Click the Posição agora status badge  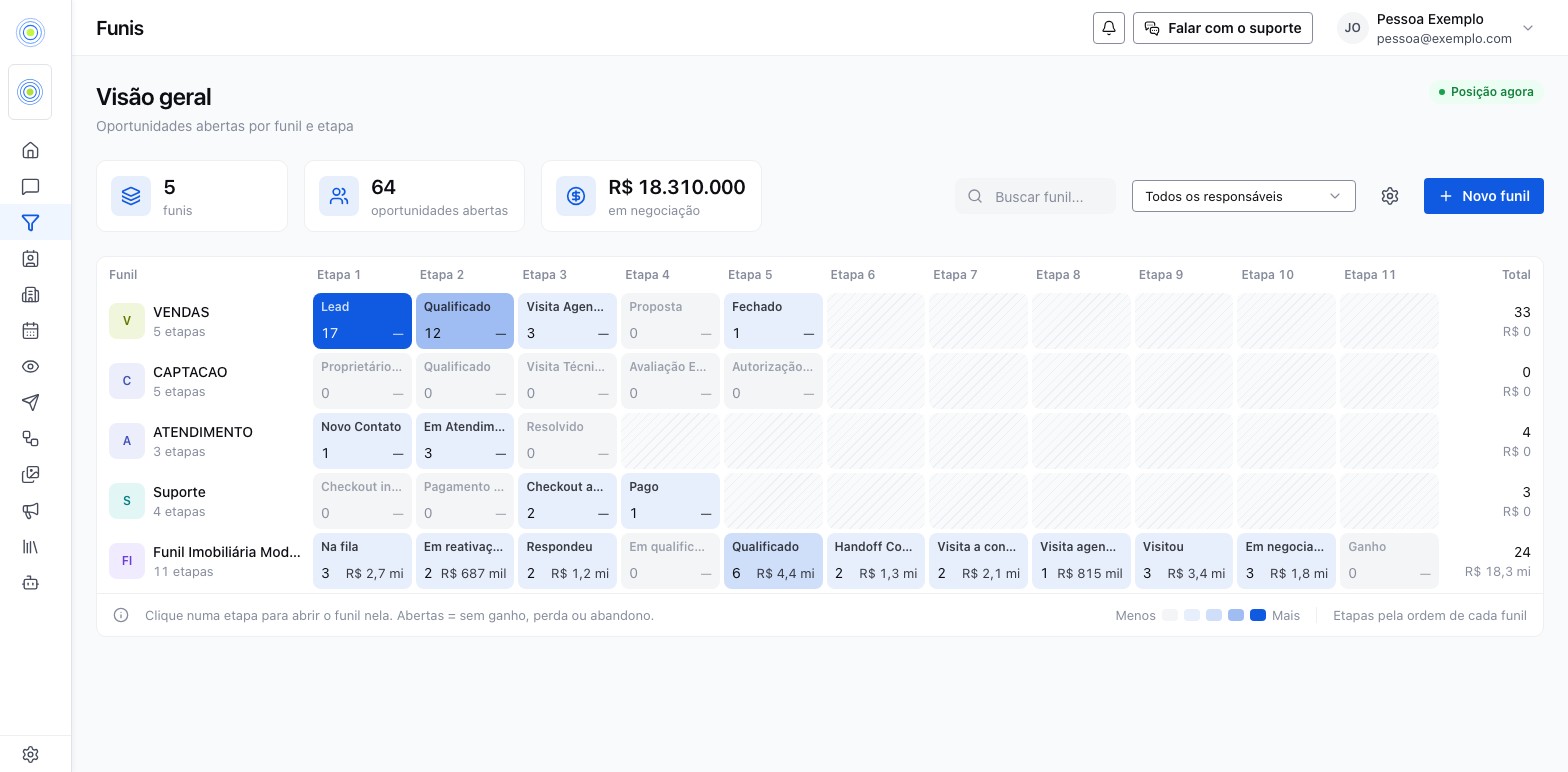(x=1486, y=92)
